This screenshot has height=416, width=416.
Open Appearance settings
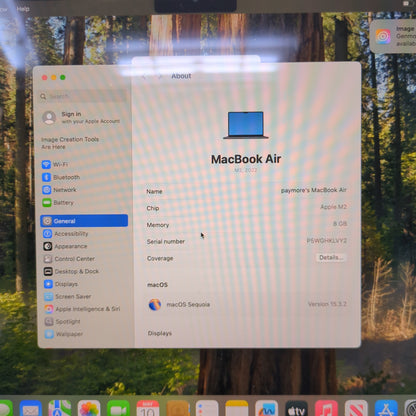click(66, 246)
